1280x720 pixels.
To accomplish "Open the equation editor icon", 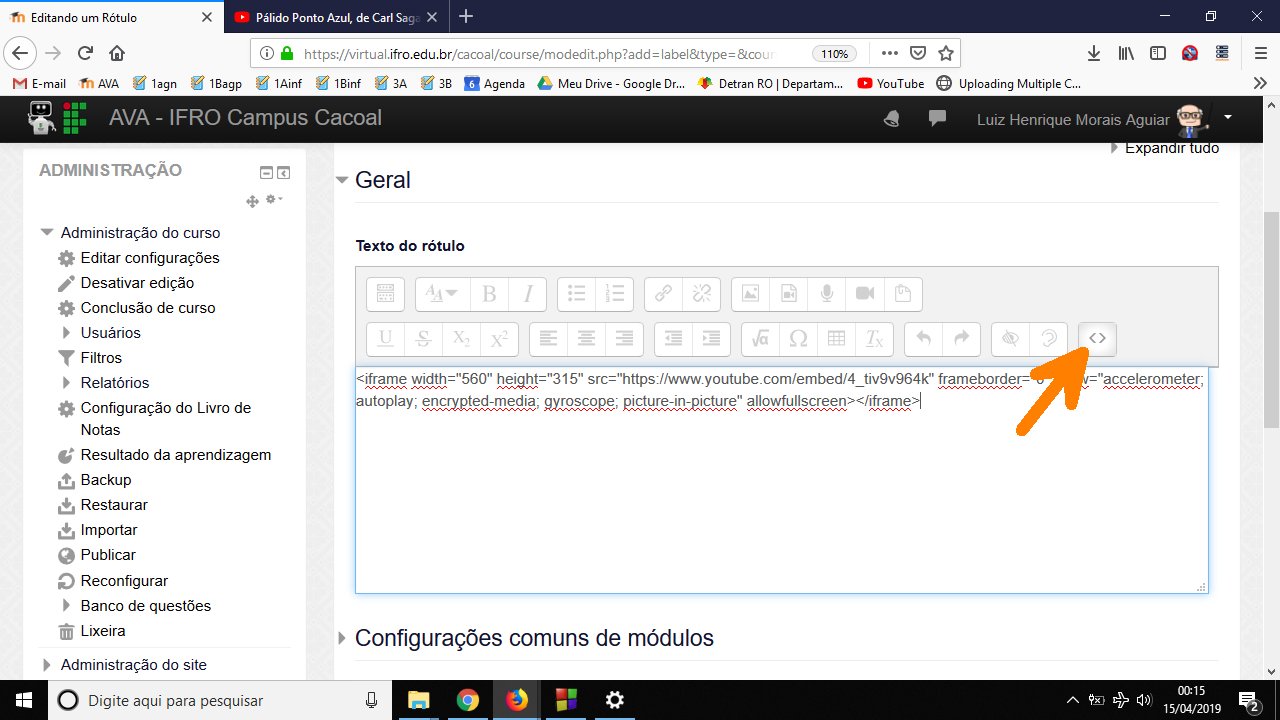I will tap(760, 339).
